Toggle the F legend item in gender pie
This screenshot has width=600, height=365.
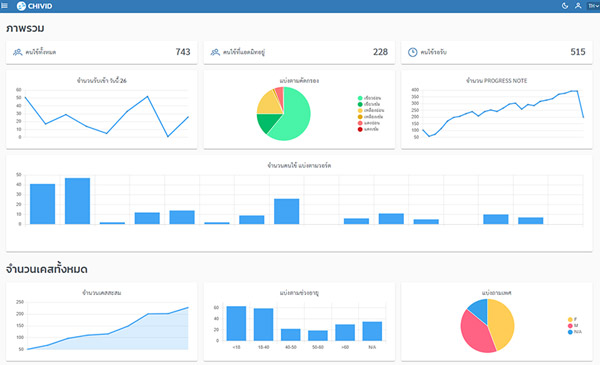(572, 319)
